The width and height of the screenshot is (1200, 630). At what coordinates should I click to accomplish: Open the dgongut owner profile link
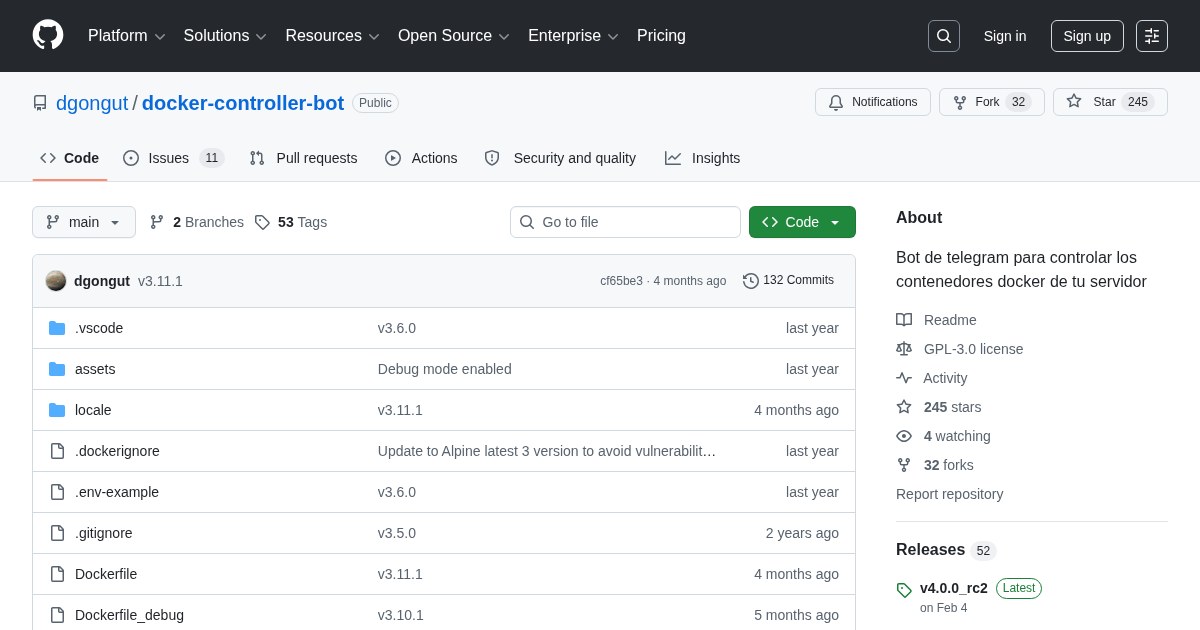pos(92,103)
